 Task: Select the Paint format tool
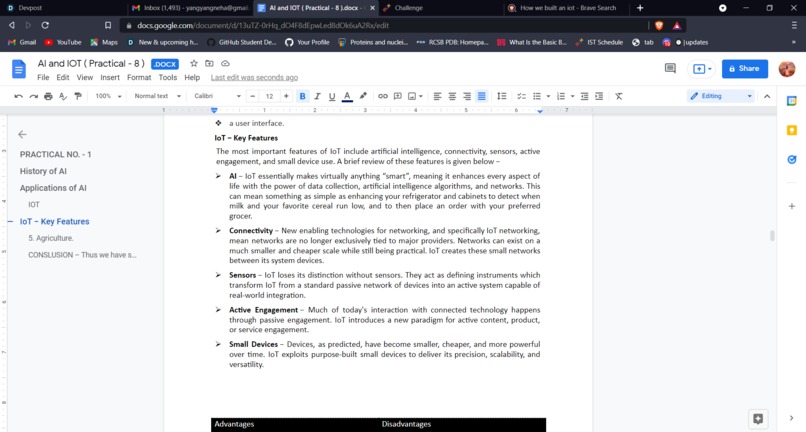[78, 96]
